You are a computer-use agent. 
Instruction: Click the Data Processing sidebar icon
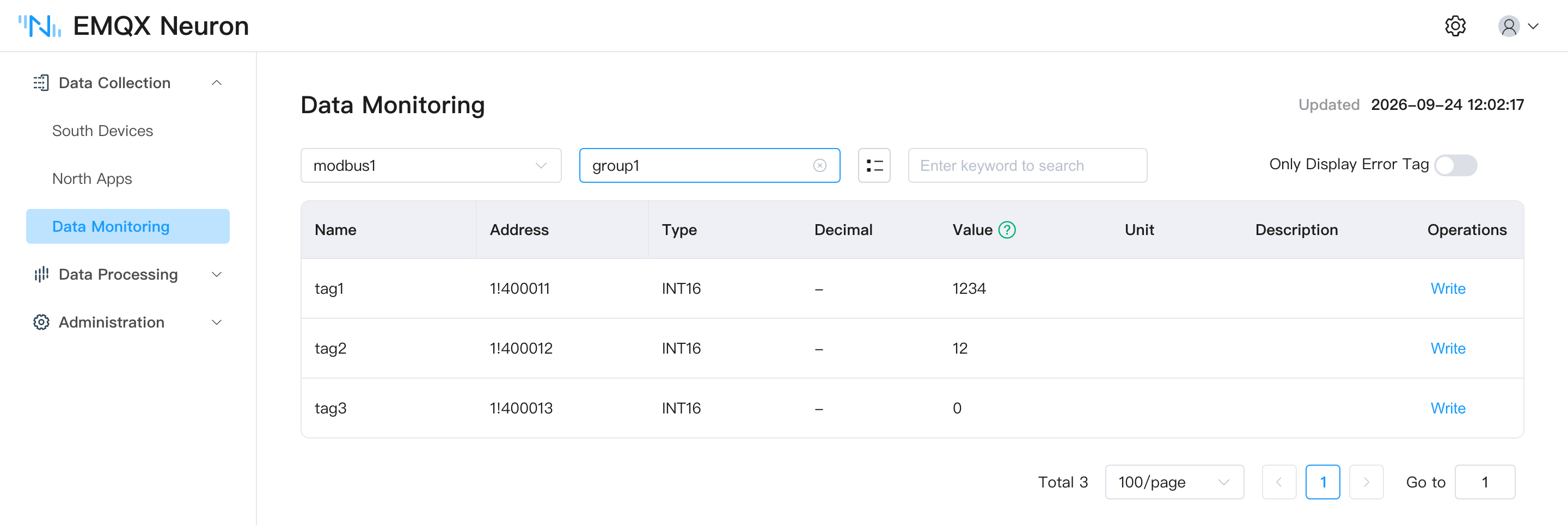point(41,274)
